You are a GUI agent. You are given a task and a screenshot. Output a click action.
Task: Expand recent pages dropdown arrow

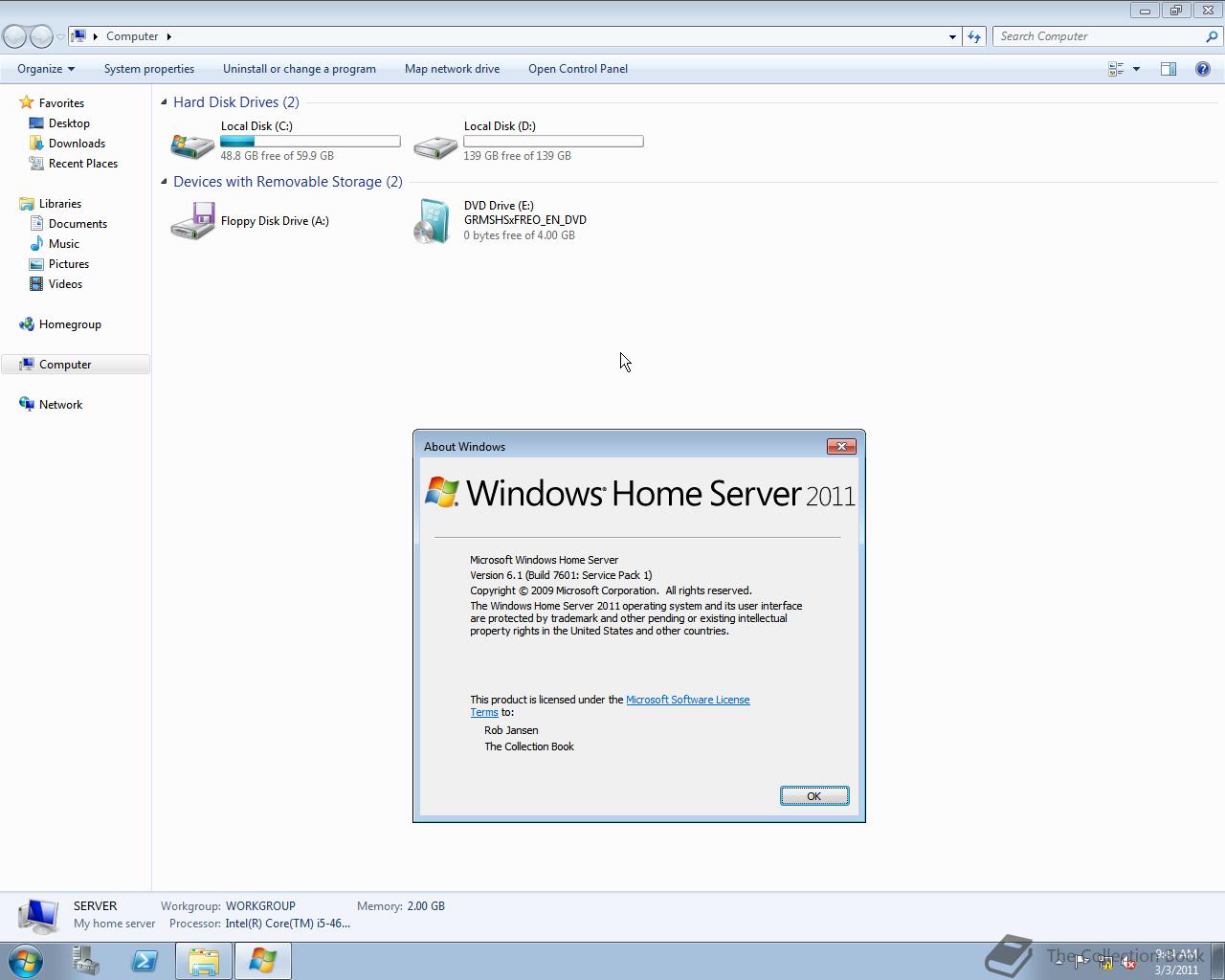pos(60,36)
